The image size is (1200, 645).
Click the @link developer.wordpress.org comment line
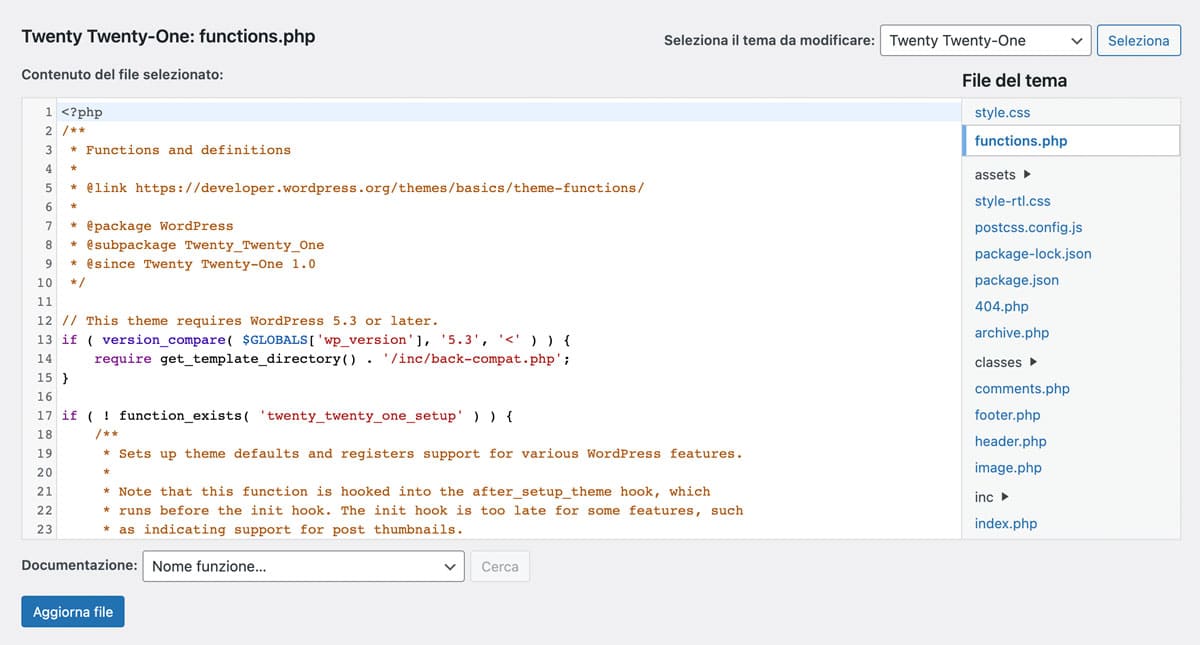pos(357,188)
